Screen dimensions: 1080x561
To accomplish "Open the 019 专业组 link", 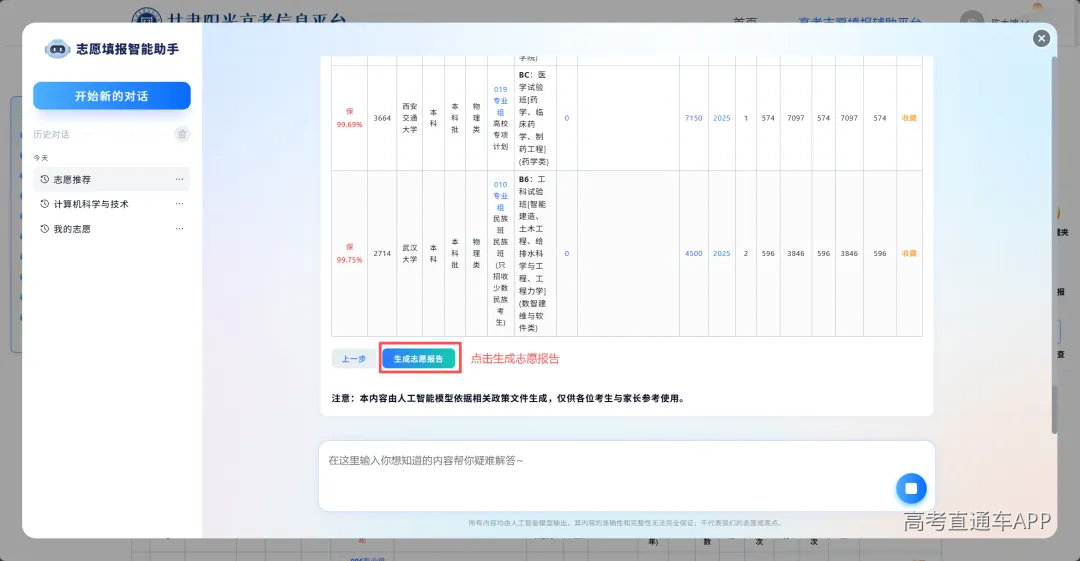I will pyautogui.click(x=500, y=101).
